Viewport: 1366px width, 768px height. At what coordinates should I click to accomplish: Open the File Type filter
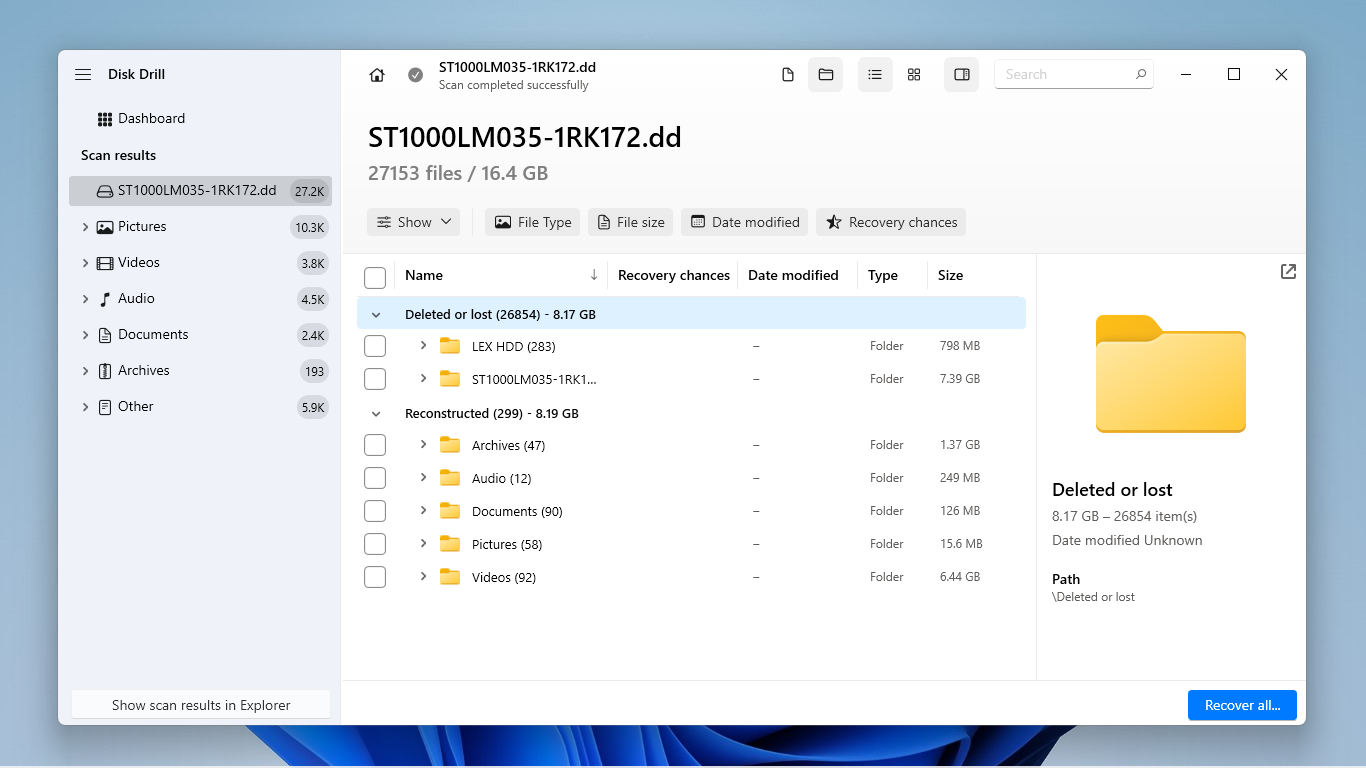tap(533, 222)
